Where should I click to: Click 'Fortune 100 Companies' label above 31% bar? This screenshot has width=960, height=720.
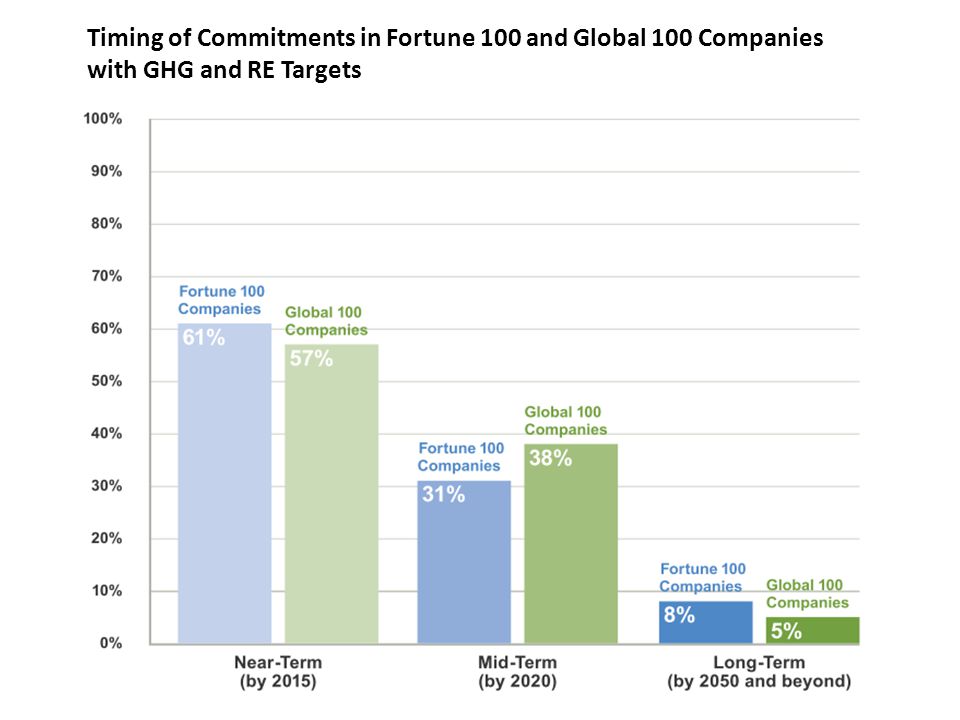pos(460,457)
